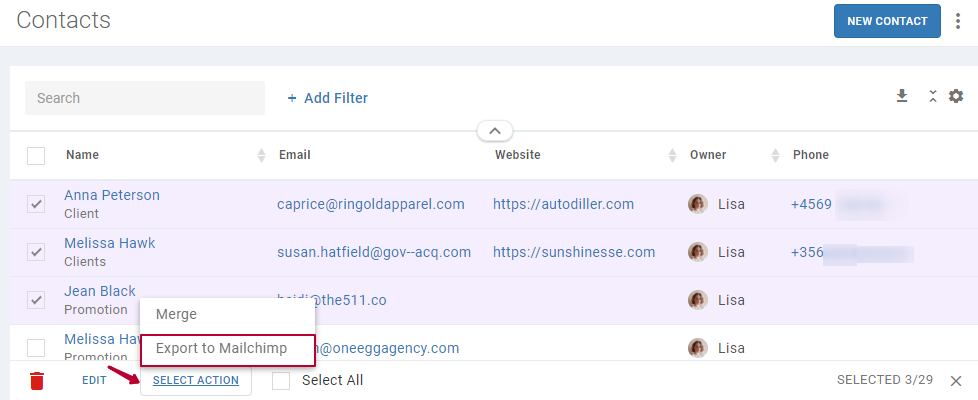Uncheck the Jean Black row checkbox
This screenshot has height=400, width=978.
point(36,300)
